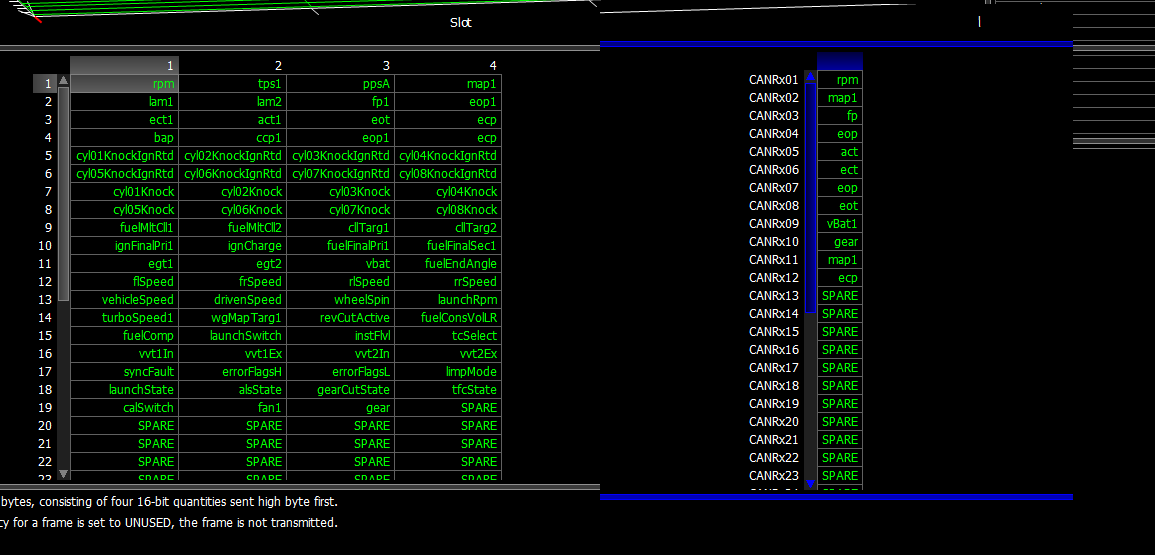The width and height of the screenshot is (1155, 555).
Task: Click the scroll-down arrow of the slot table
Action: 64,473
